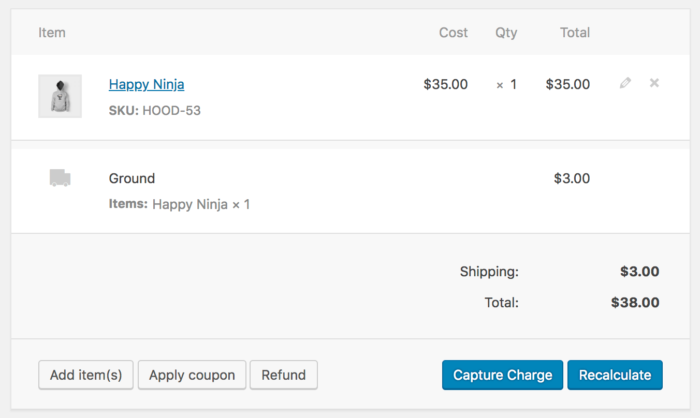Image resolution: width=700 pixels, height=418 pixels.
Task: Select the Cost column header
Action: (453, 33)
